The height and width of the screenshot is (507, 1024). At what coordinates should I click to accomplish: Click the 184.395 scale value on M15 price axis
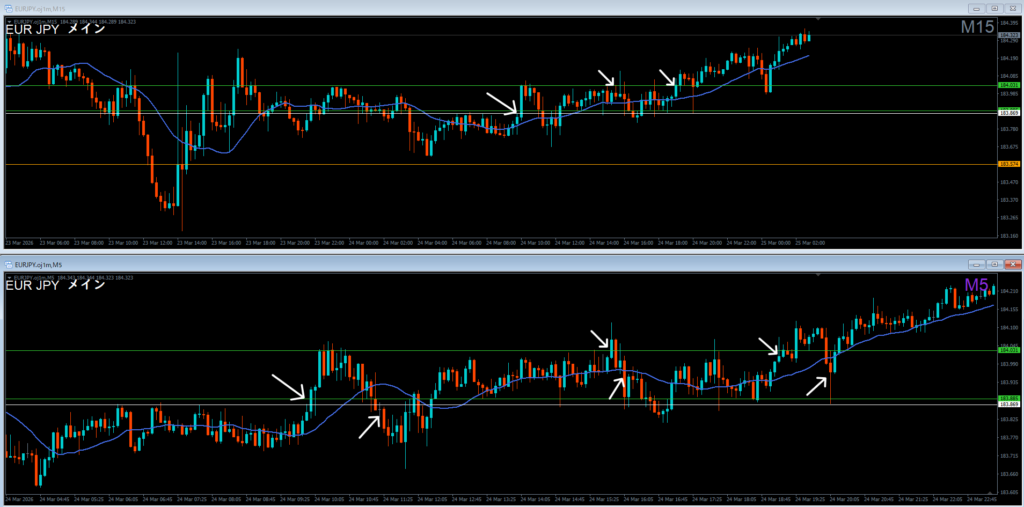coord(1009,23)
